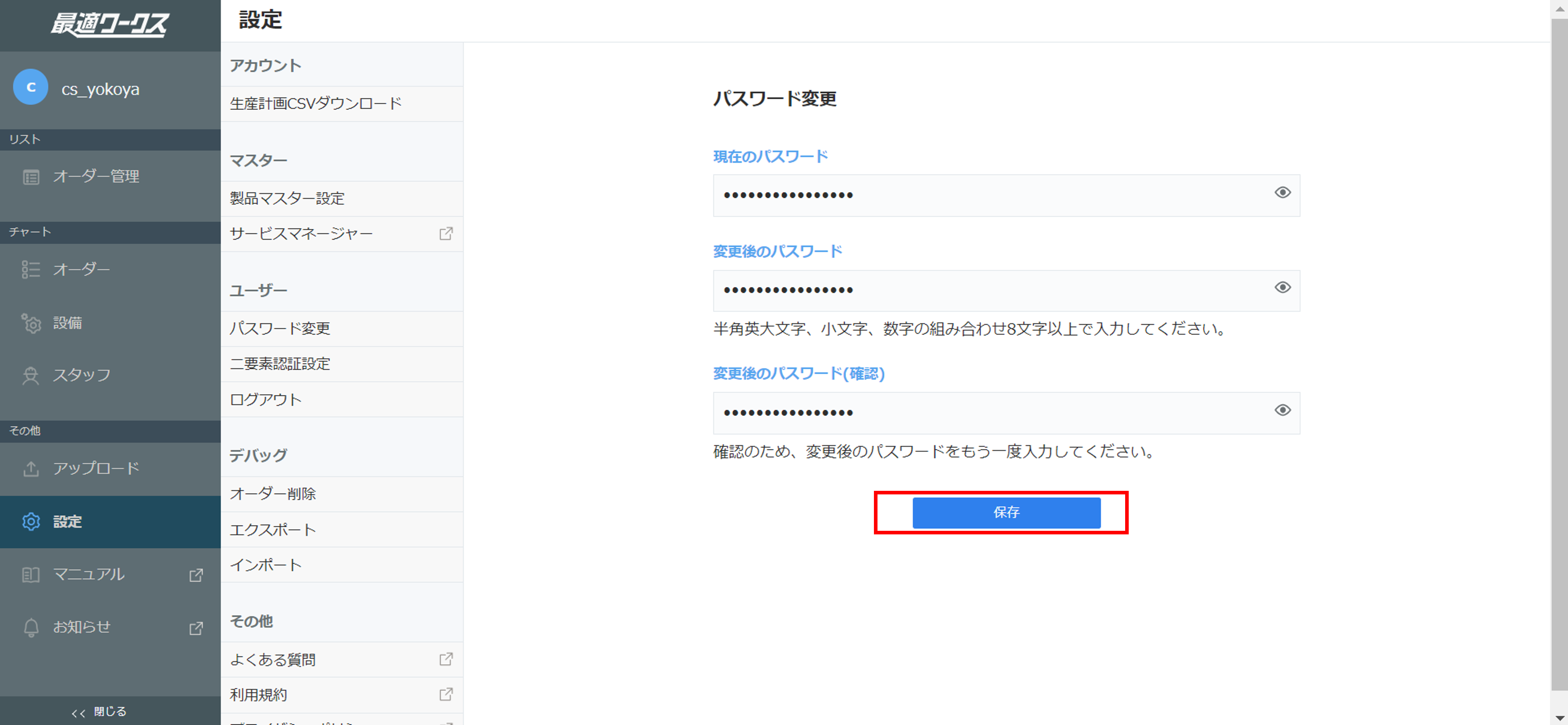Image resolution: width=1568 pixels, height=725 pixels.
Task: Click external link icon beside サービスマネージャー
Action: [446, 234]
